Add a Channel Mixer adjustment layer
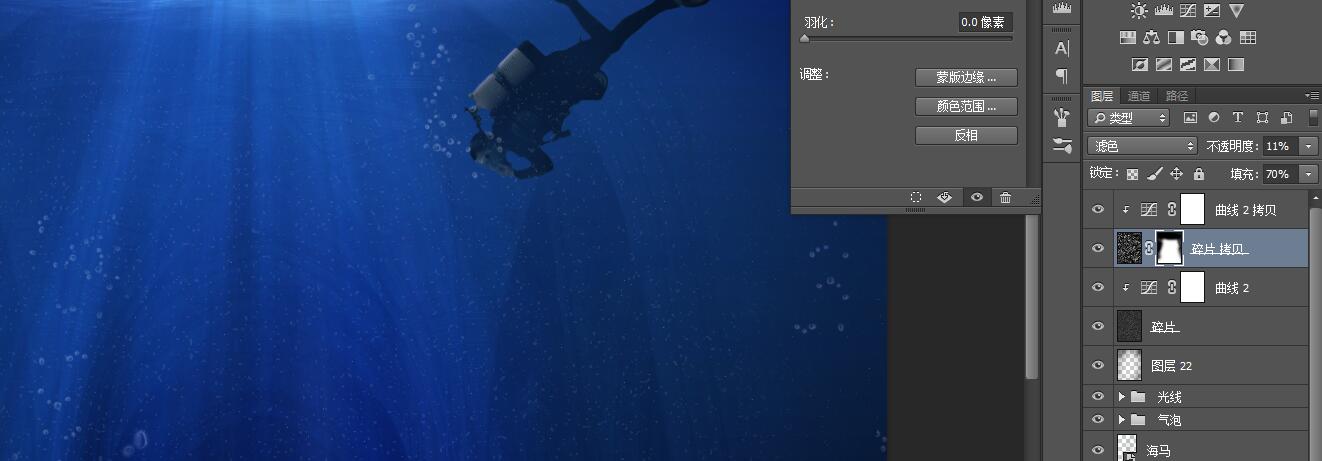Viewport: 1322px width, 461px height. [x=1223, y=38]
